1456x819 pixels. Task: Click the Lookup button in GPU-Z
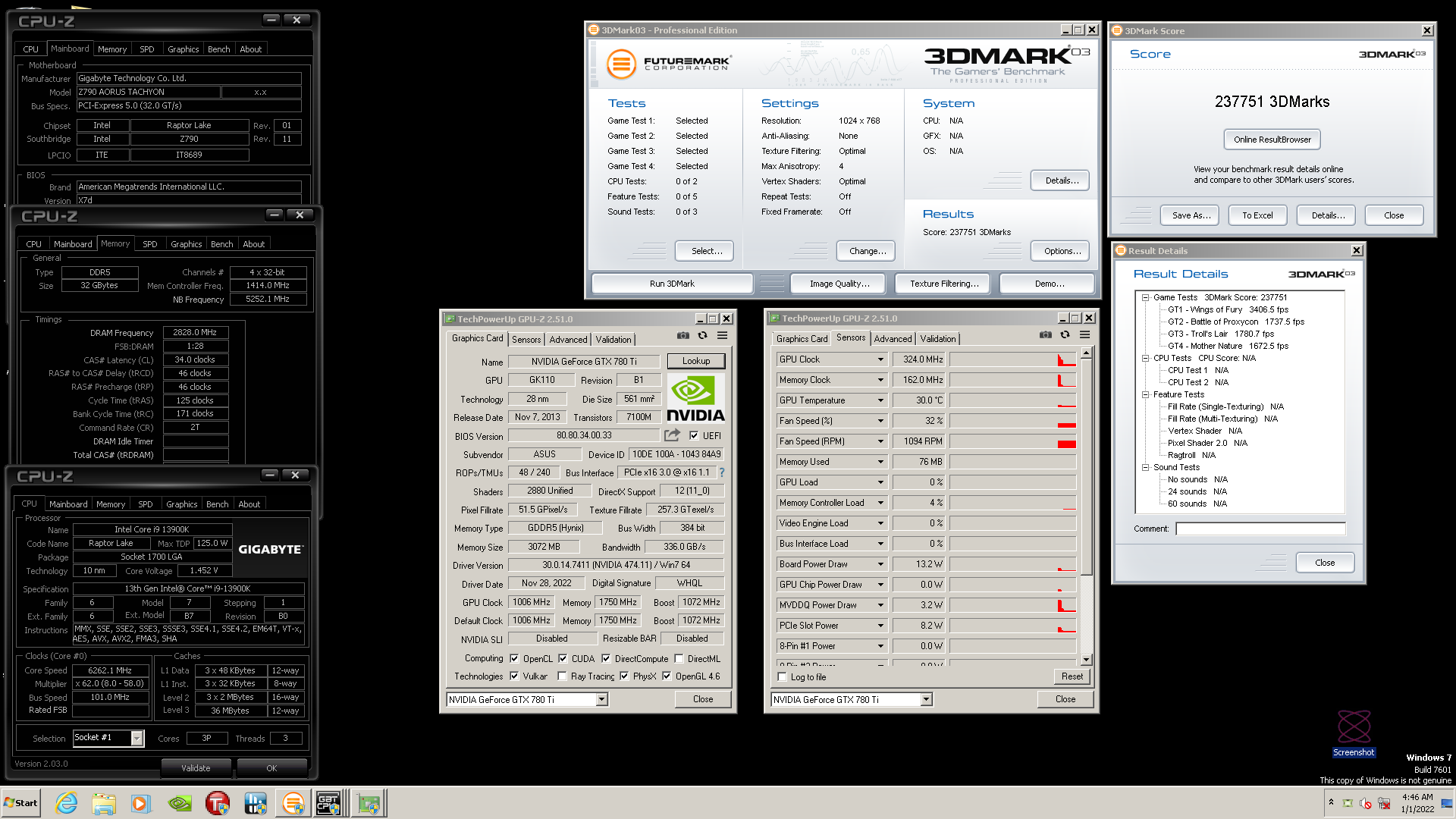pyautogui.click(x=695, y=361)
